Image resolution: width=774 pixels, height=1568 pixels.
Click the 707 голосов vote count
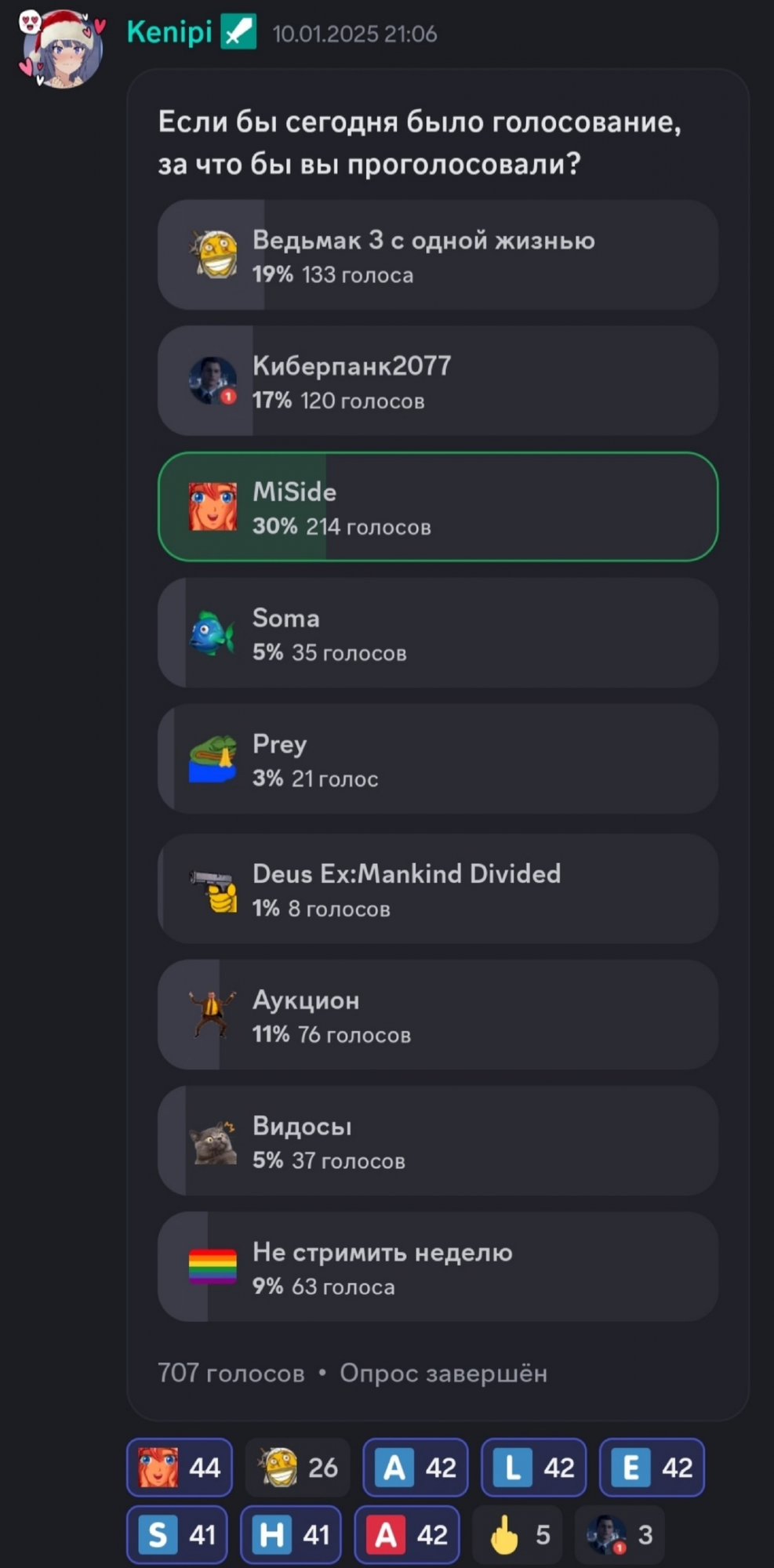coord(231,1373)
